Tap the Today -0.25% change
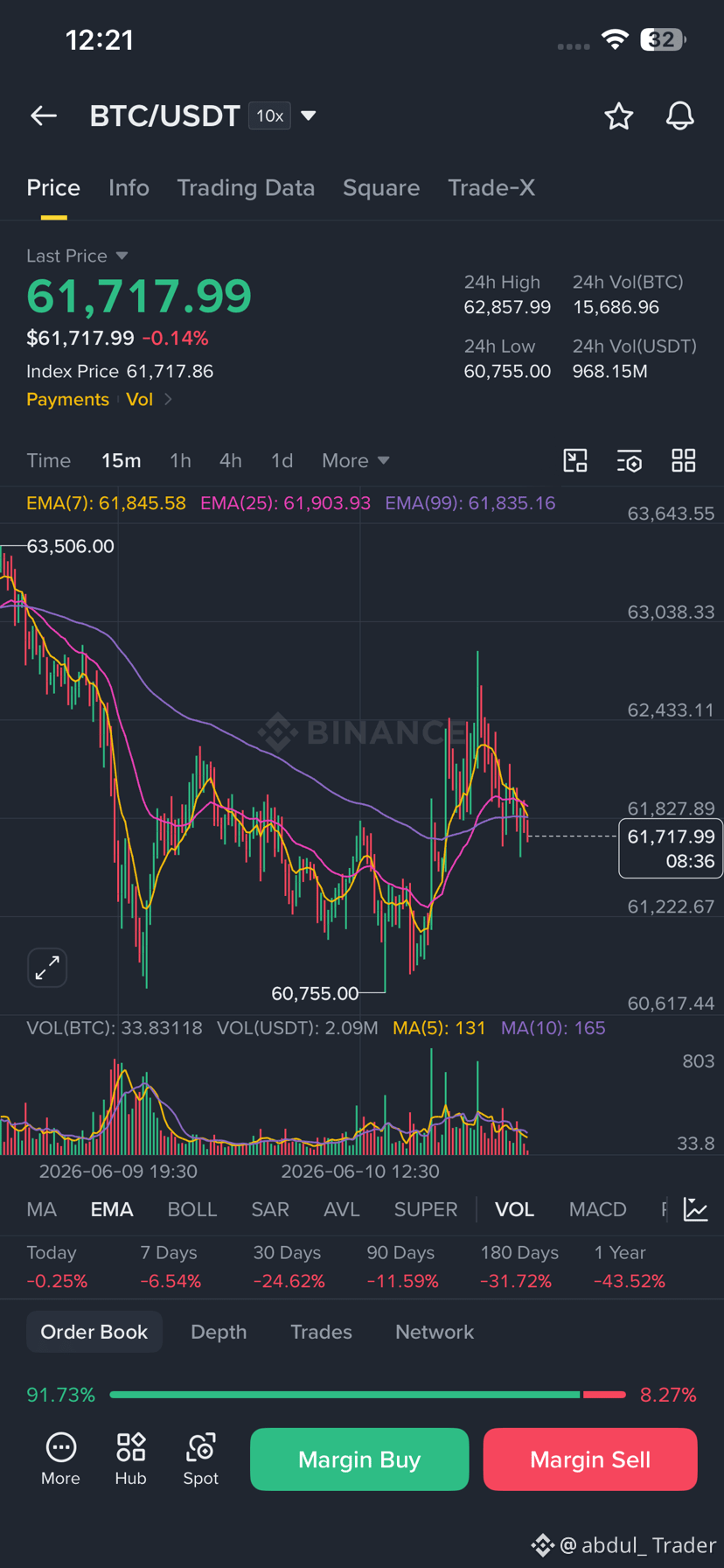724x1568 pixels. (57, 1267)
